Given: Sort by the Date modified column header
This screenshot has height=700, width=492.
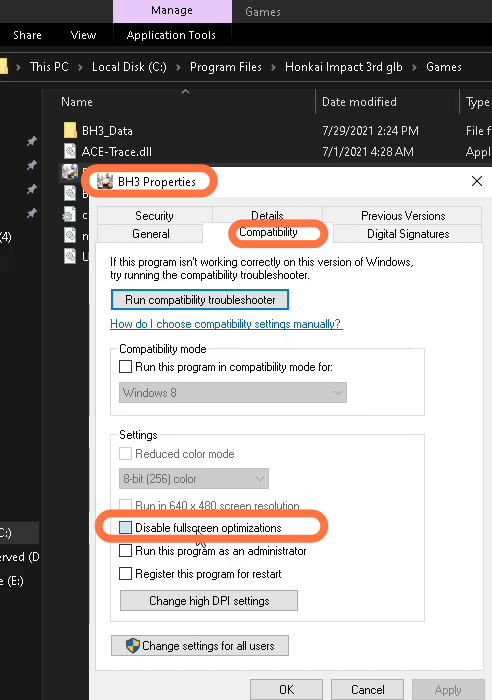Looking at the screenshot, I should (x=359, y=102).
